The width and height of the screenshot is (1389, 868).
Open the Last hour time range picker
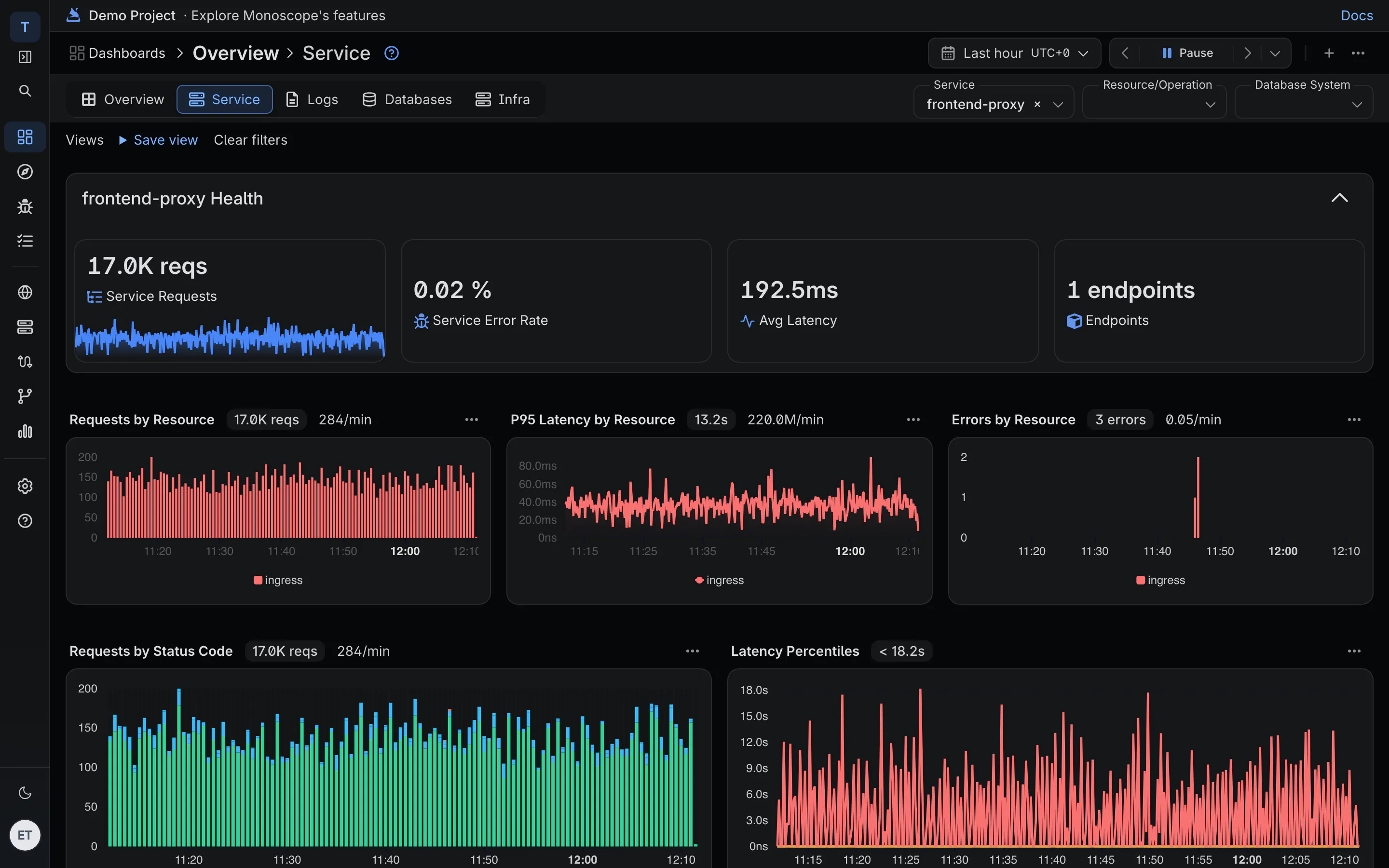pyautogui.click(x=1014, y=53)
